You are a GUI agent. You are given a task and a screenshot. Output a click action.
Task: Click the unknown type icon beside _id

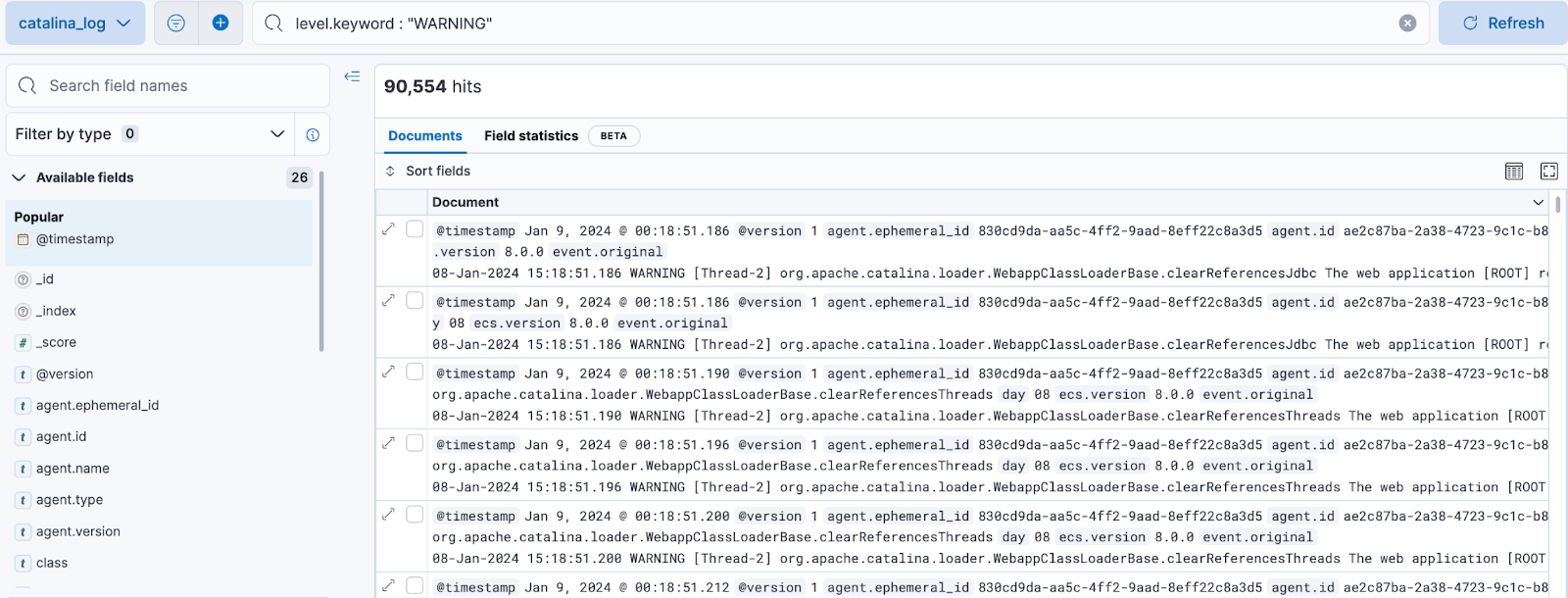pyautogui.click(x=24, y=279)
